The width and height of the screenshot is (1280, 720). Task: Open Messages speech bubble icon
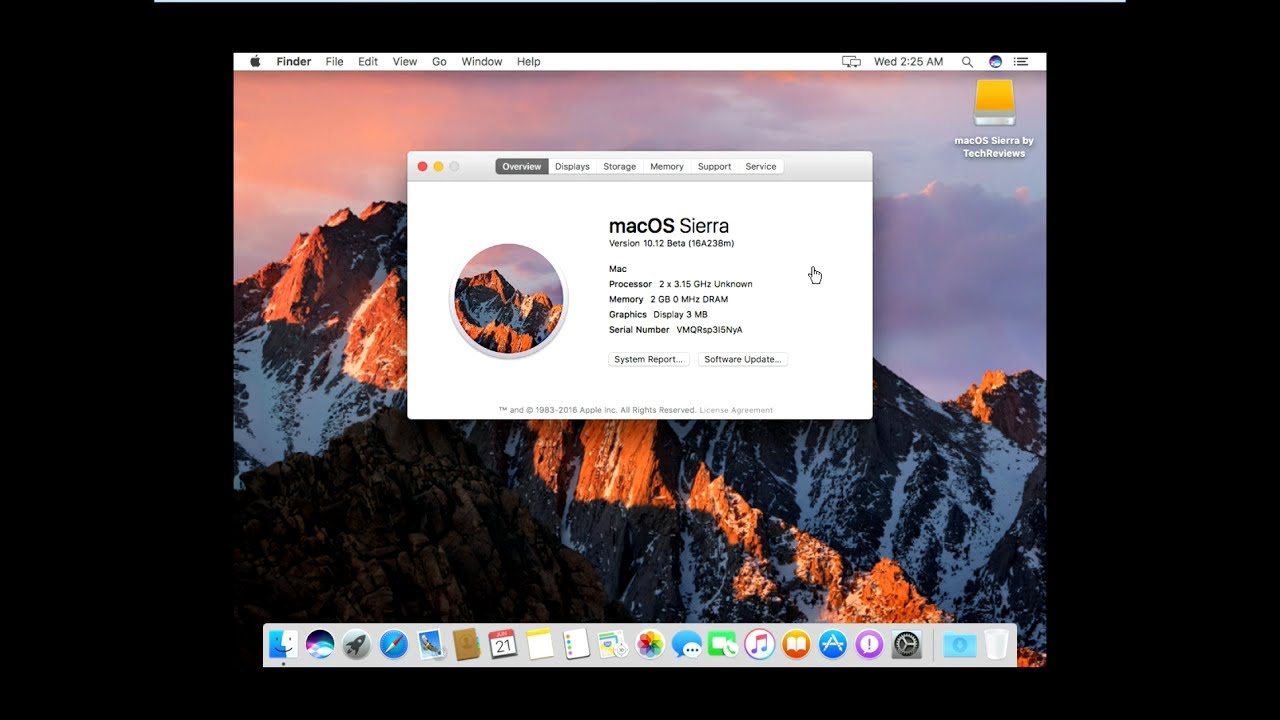686,645
